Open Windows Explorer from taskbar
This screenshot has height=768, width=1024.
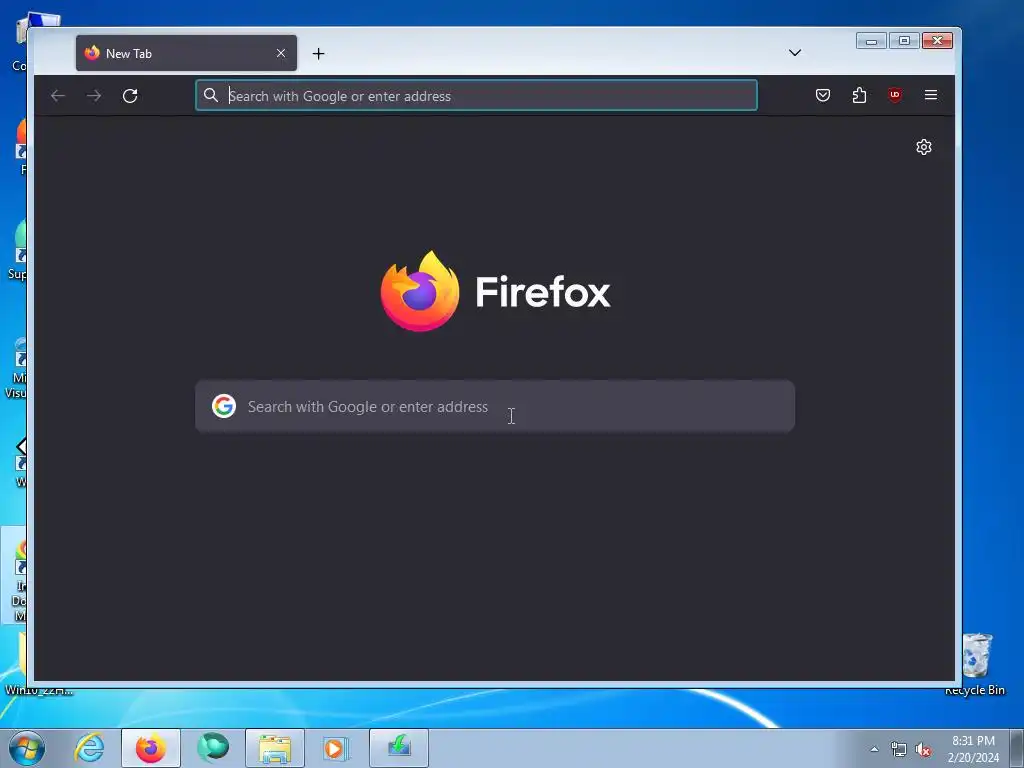coord(275,748)
